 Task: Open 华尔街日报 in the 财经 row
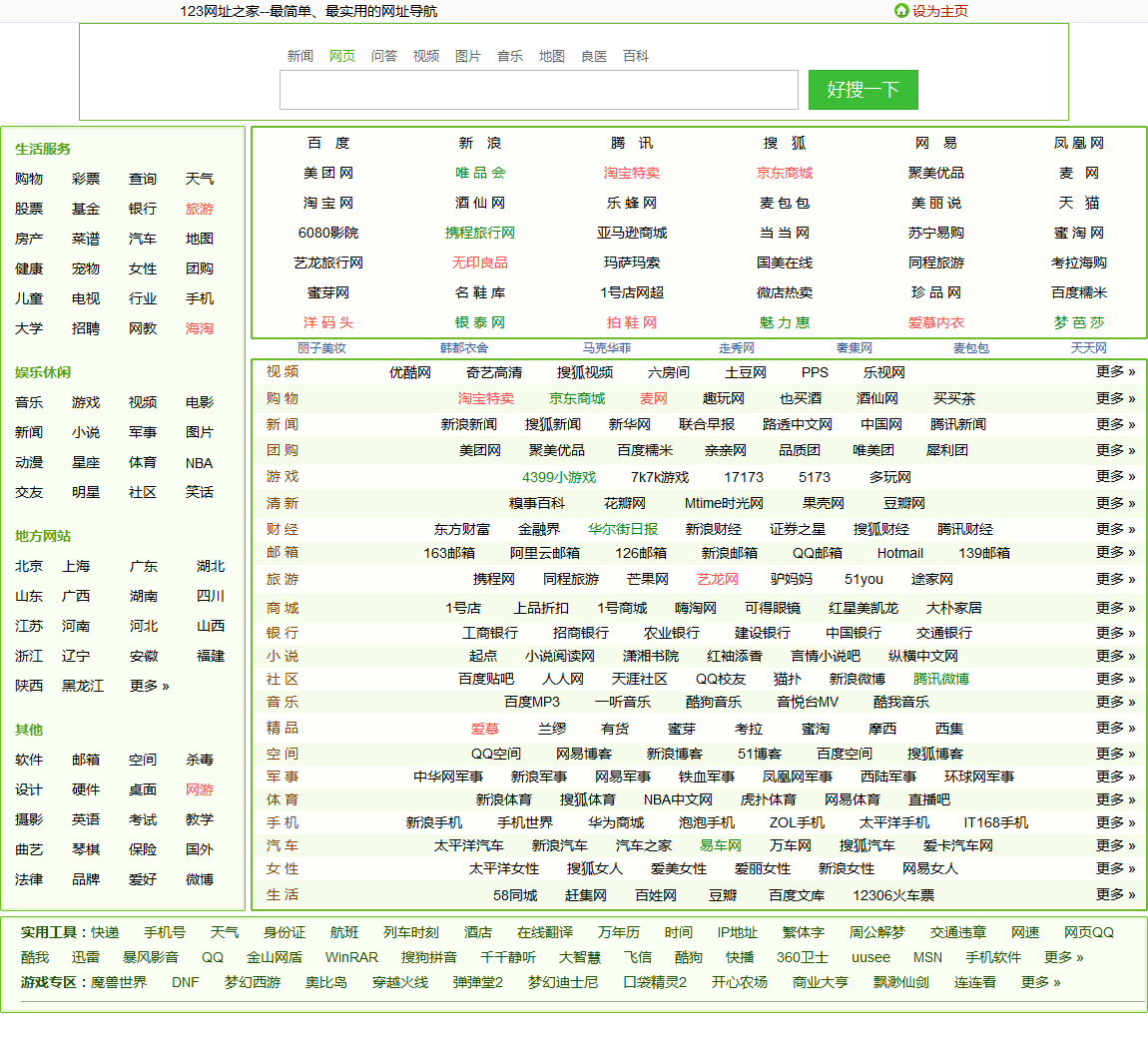(x=623, y=529)
